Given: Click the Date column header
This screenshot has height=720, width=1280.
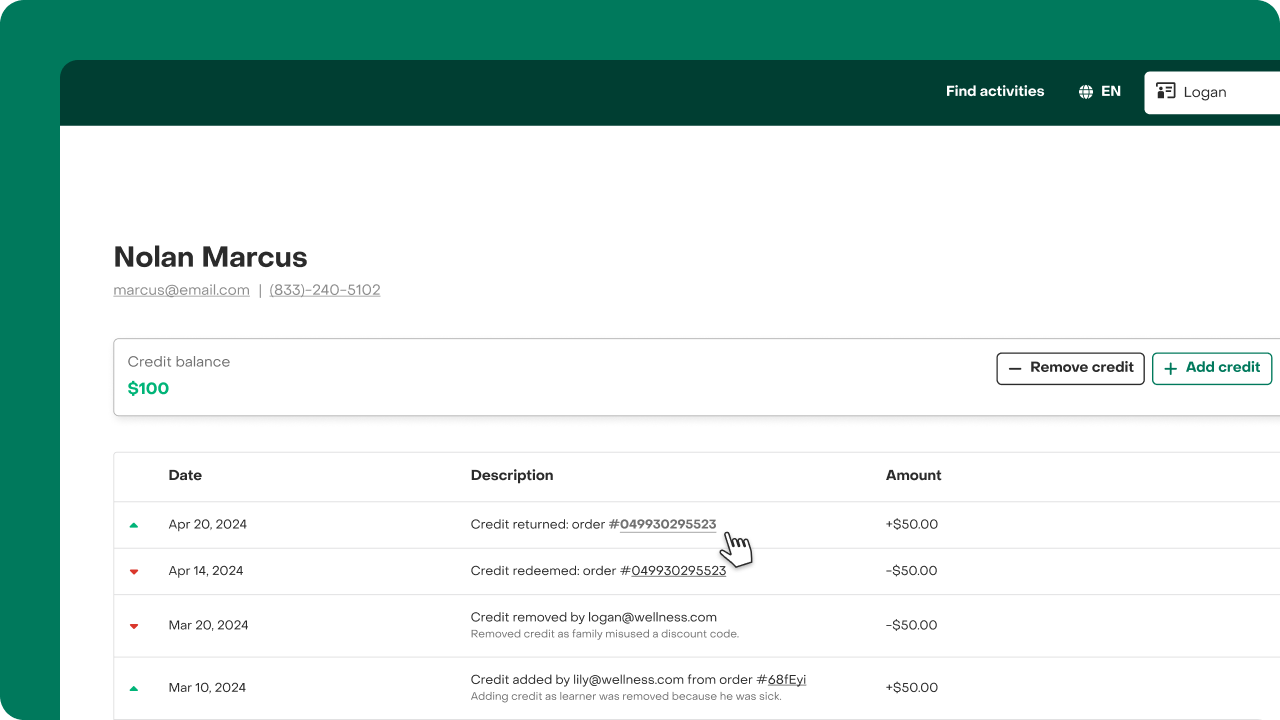Looking at the screenshot, I should pos(185,475).
